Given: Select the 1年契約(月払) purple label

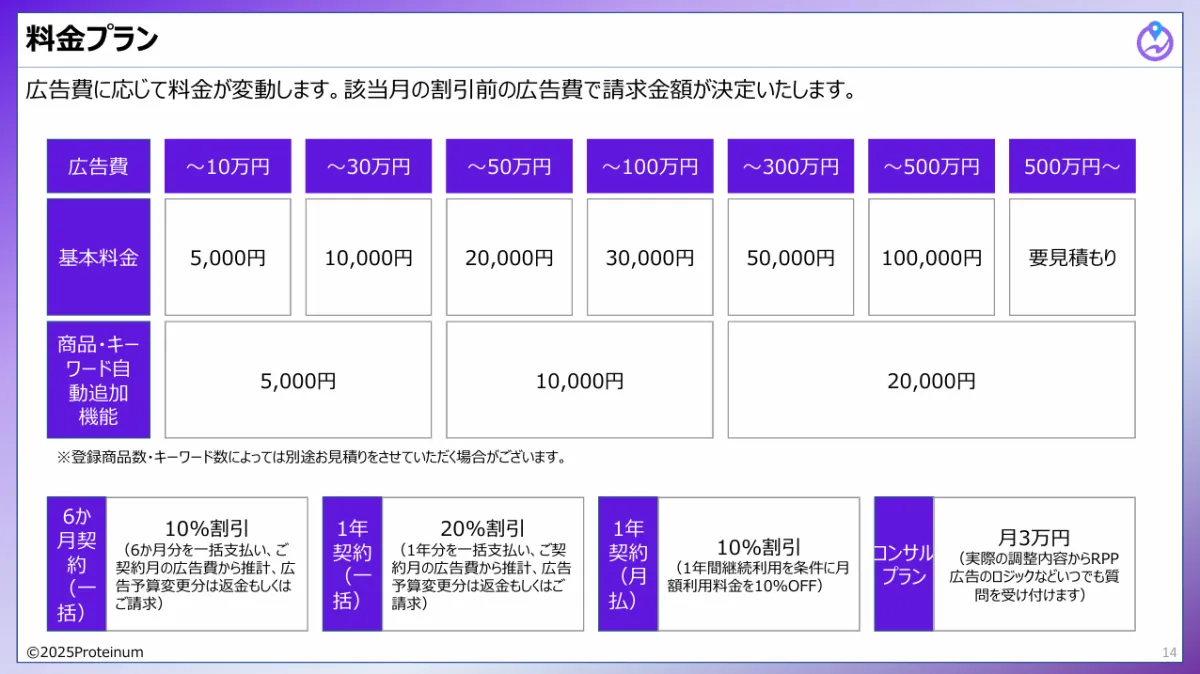Looking at the screenshot, I should 628,564.
